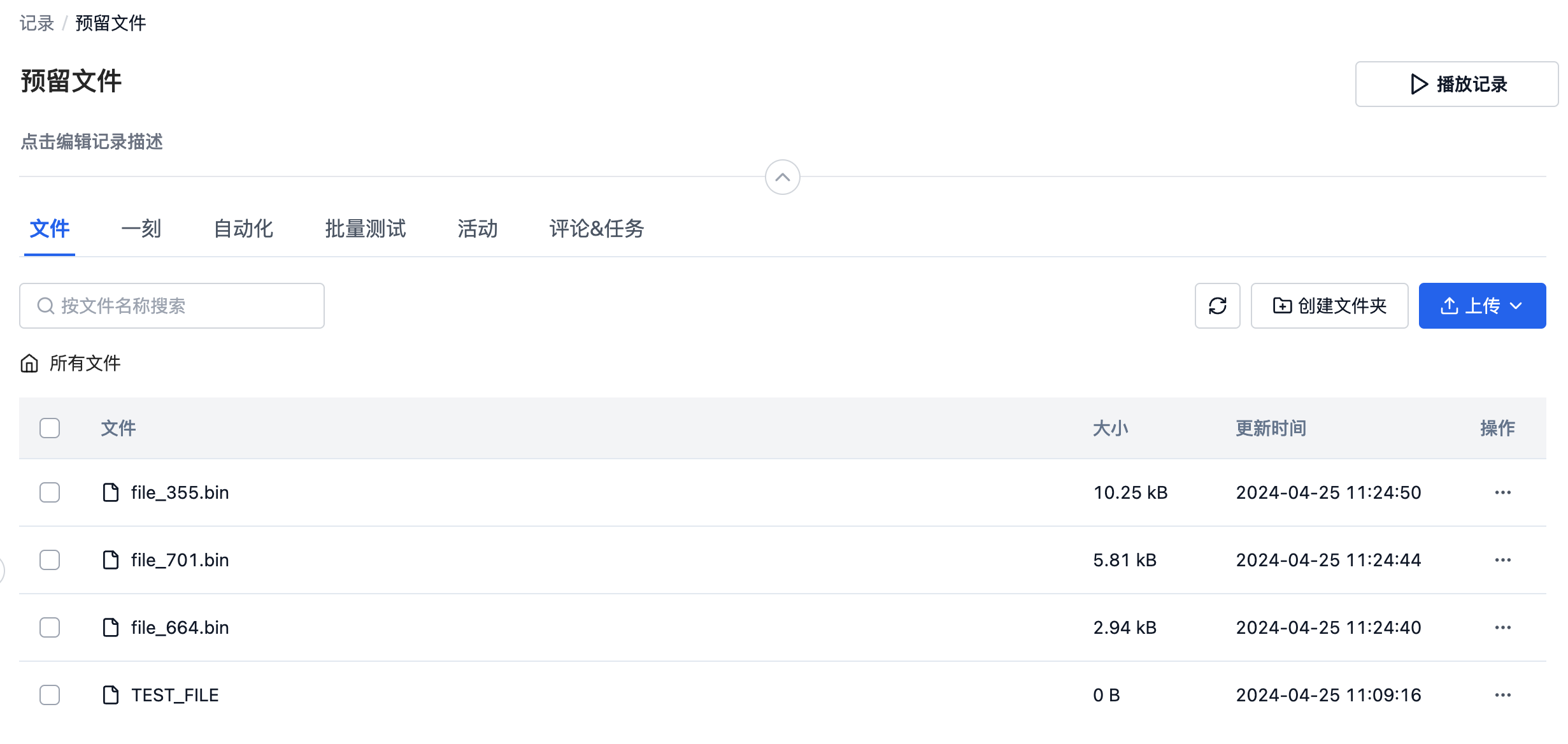Click the 播放记录 button
Viewport: 1568px width, 744px height.
click(1457, 84)
